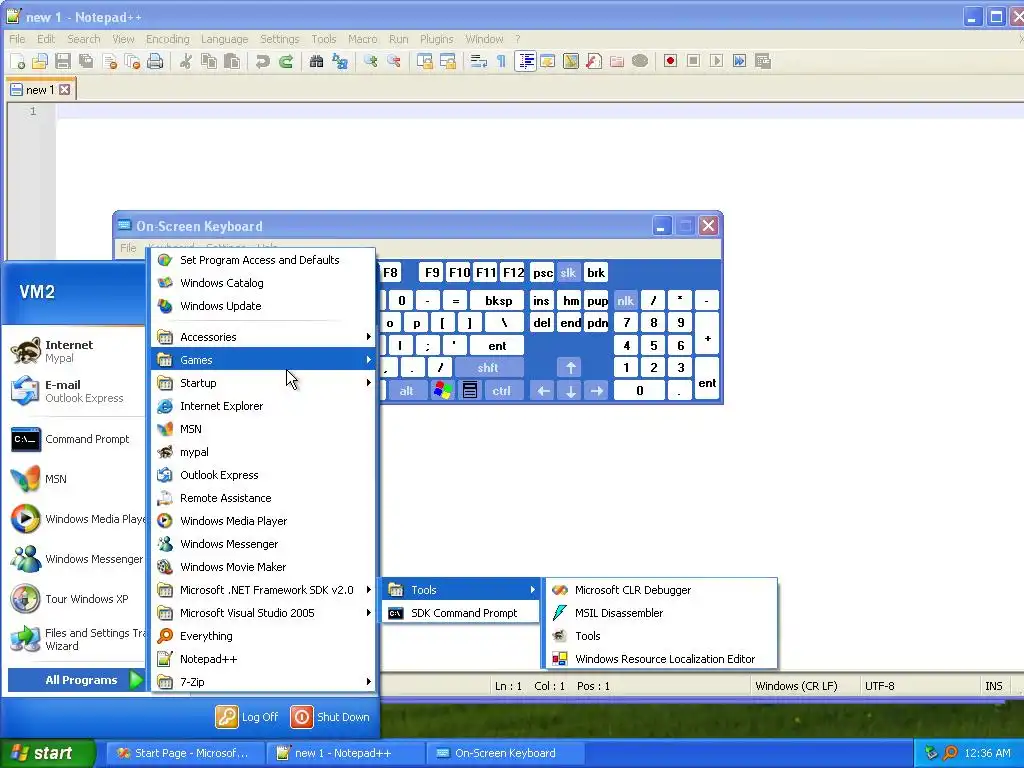This screenshot has height=768, width=1024.
Task: Click the red Record macro icon
Action: [x=670, y=61]
